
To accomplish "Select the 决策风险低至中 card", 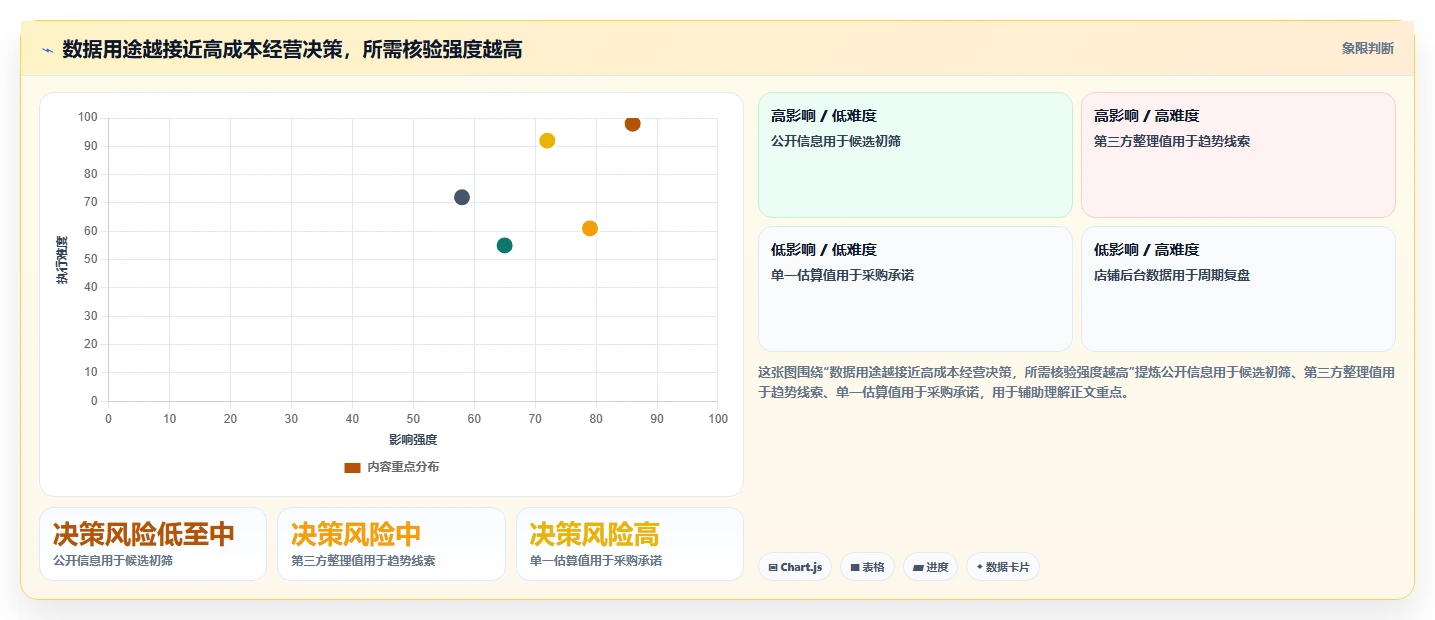I will coord(153,544).
